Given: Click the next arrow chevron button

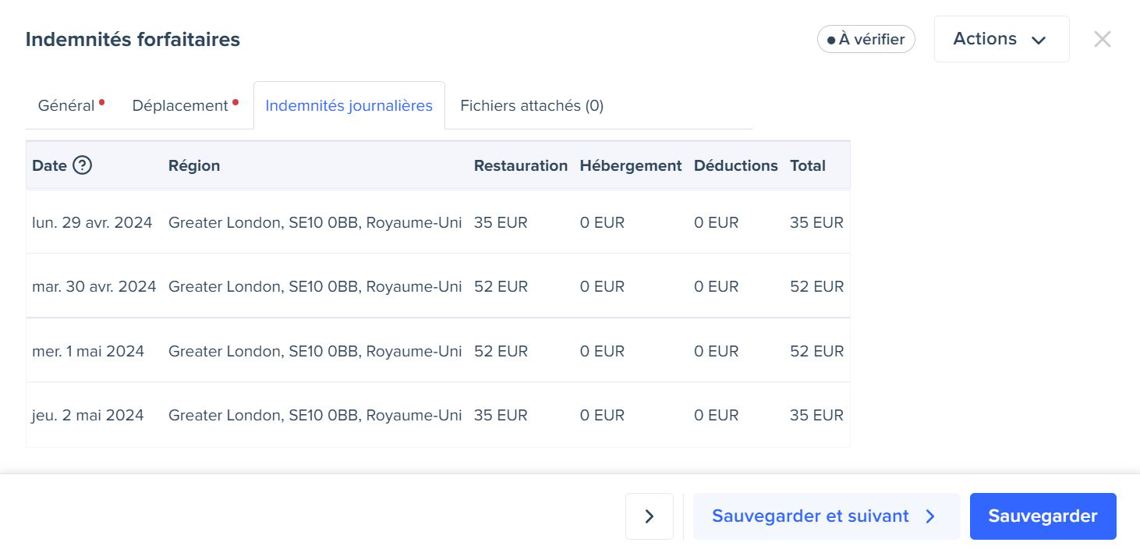Looking at the screenshot, I should click(649, 516).
